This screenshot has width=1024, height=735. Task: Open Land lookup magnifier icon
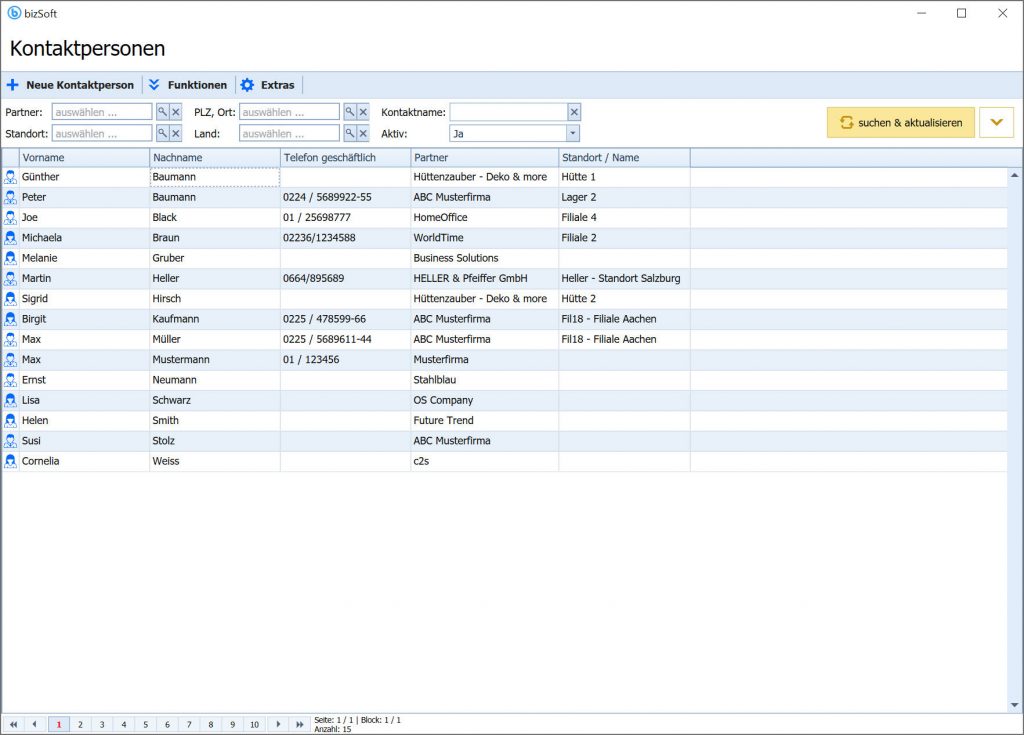[350, 134]
